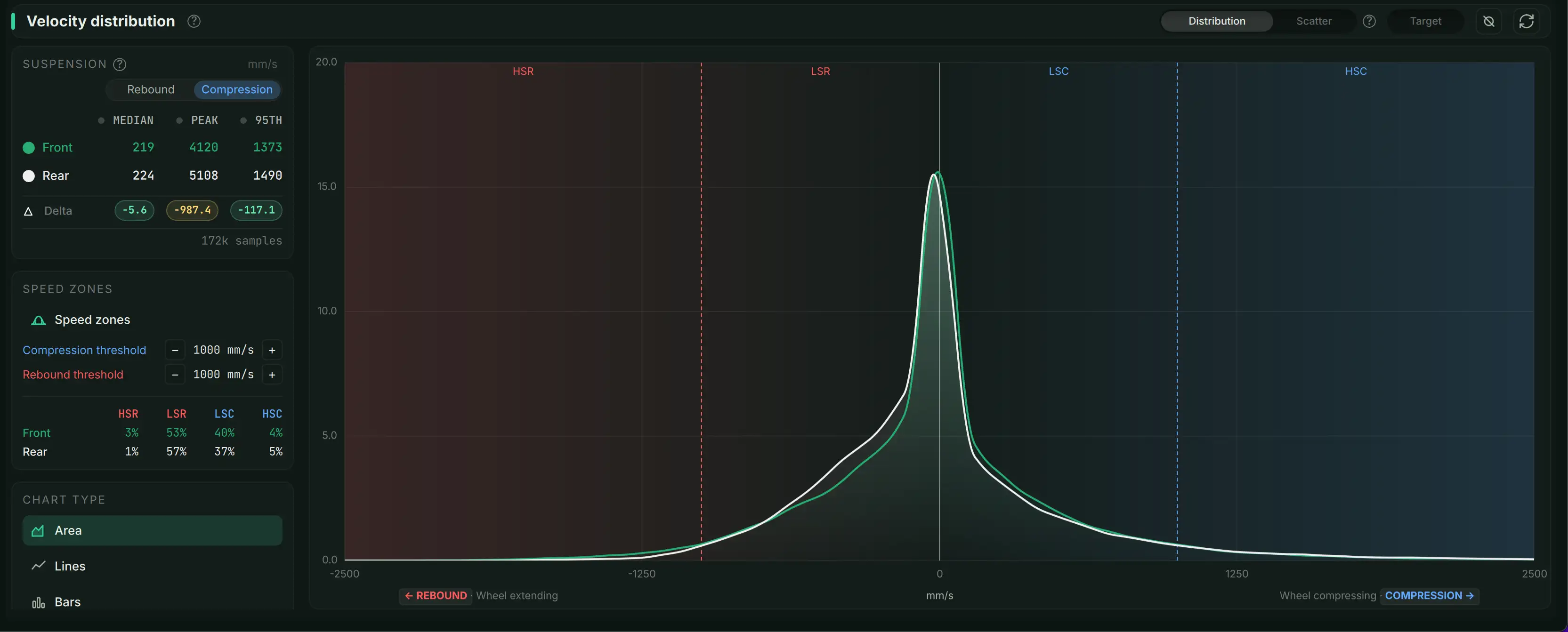Open the Suspension help question mark
This screenshot has width=1568, height=632.
[120, 64]
